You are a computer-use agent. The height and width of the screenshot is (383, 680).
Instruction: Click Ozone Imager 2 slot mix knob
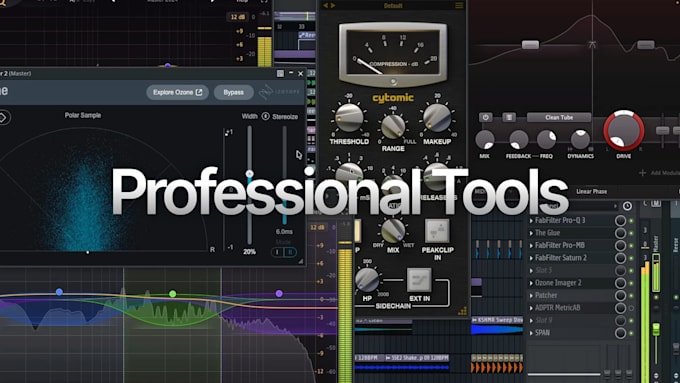coord(621,283)
